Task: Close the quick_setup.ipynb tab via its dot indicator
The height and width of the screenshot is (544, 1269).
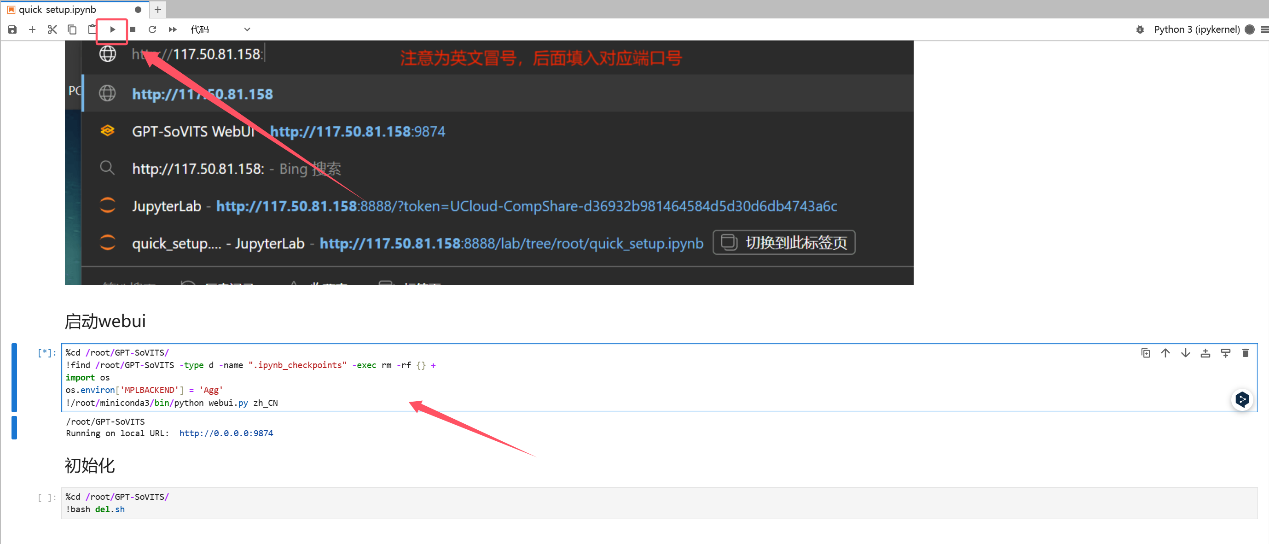Action: click(138, 9)
